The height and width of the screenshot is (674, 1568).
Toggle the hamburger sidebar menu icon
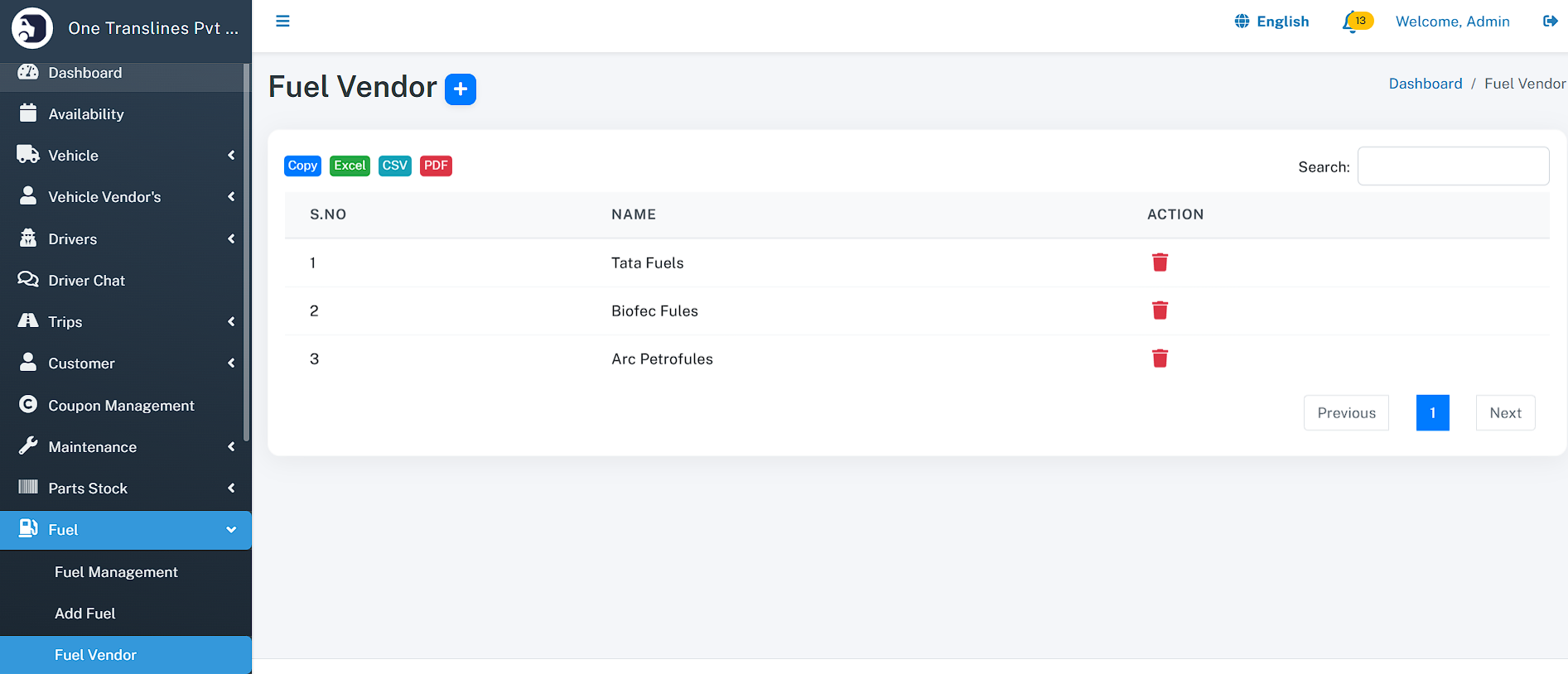pos(282,22)
